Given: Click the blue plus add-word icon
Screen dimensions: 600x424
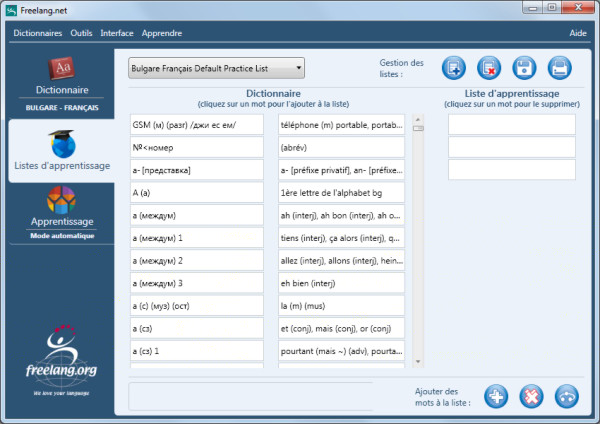Looking at the screenshot, I should (x=496, y=396).
